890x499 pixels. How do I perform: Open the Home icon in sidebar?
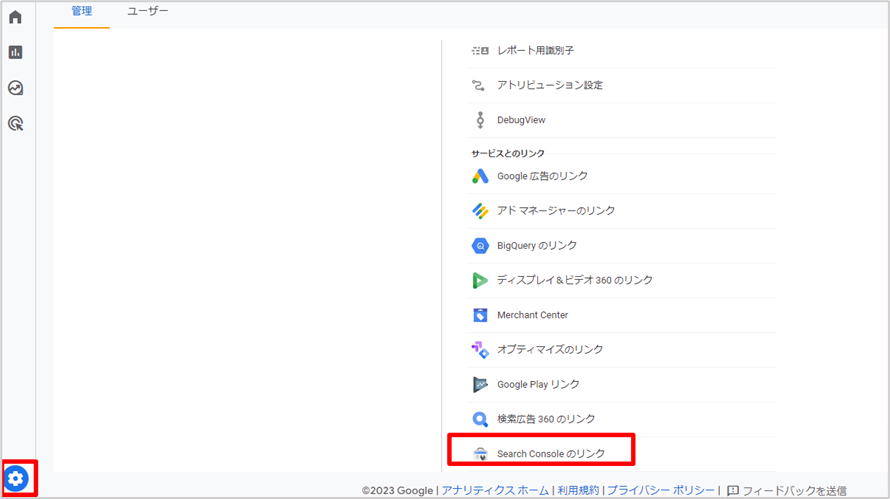click(15, 17)
